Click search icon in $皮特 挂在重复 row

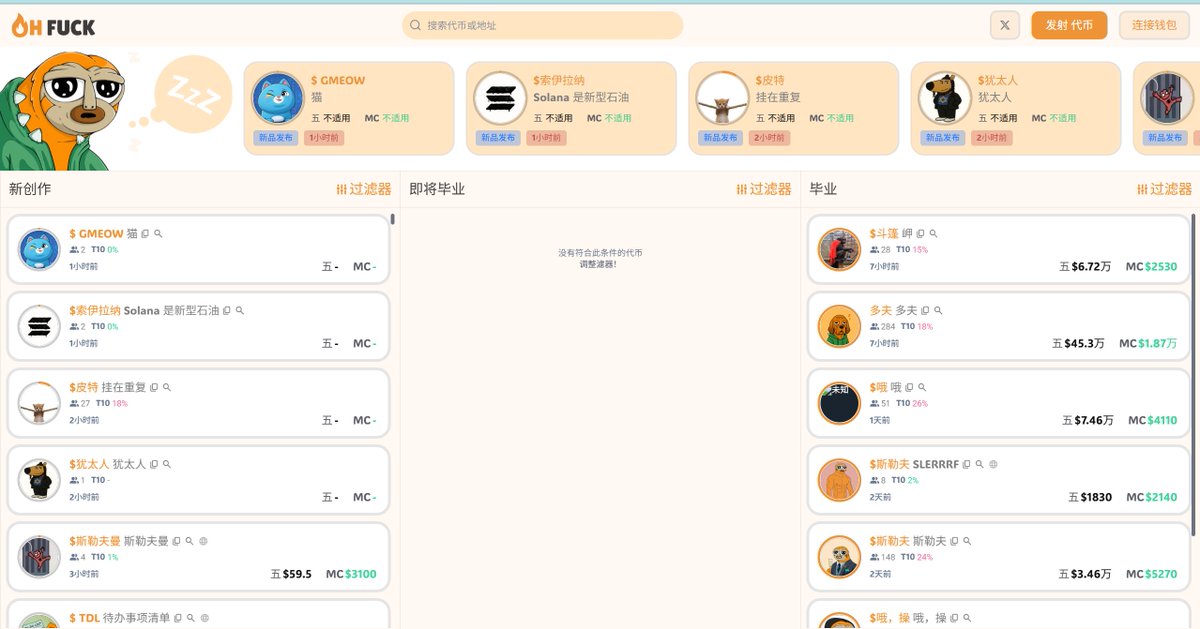(167, 387)
